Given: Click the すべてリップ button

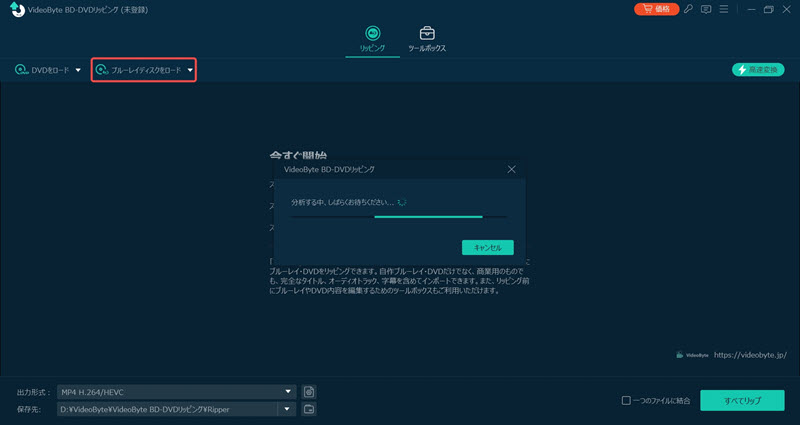Looking at the screenshot, I should [x=742, y=401].
